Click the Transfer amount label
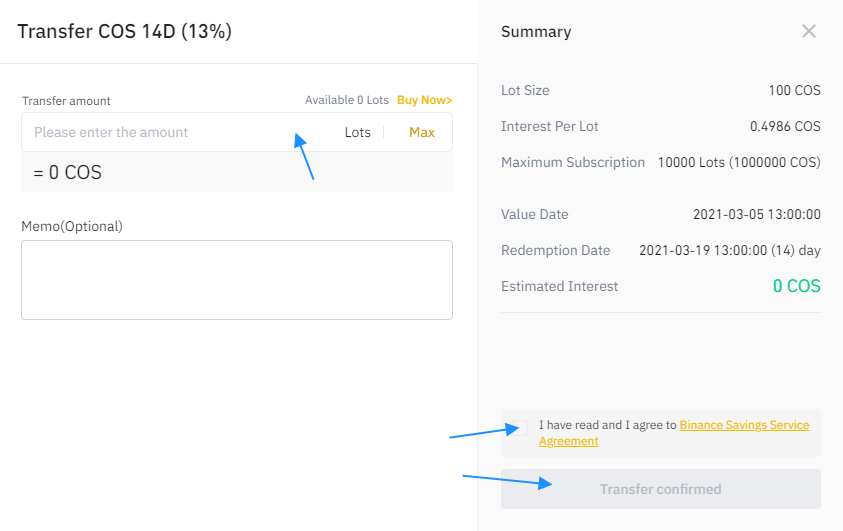The height and width of the screenshot is (531, 843). (x=66, y=100)
